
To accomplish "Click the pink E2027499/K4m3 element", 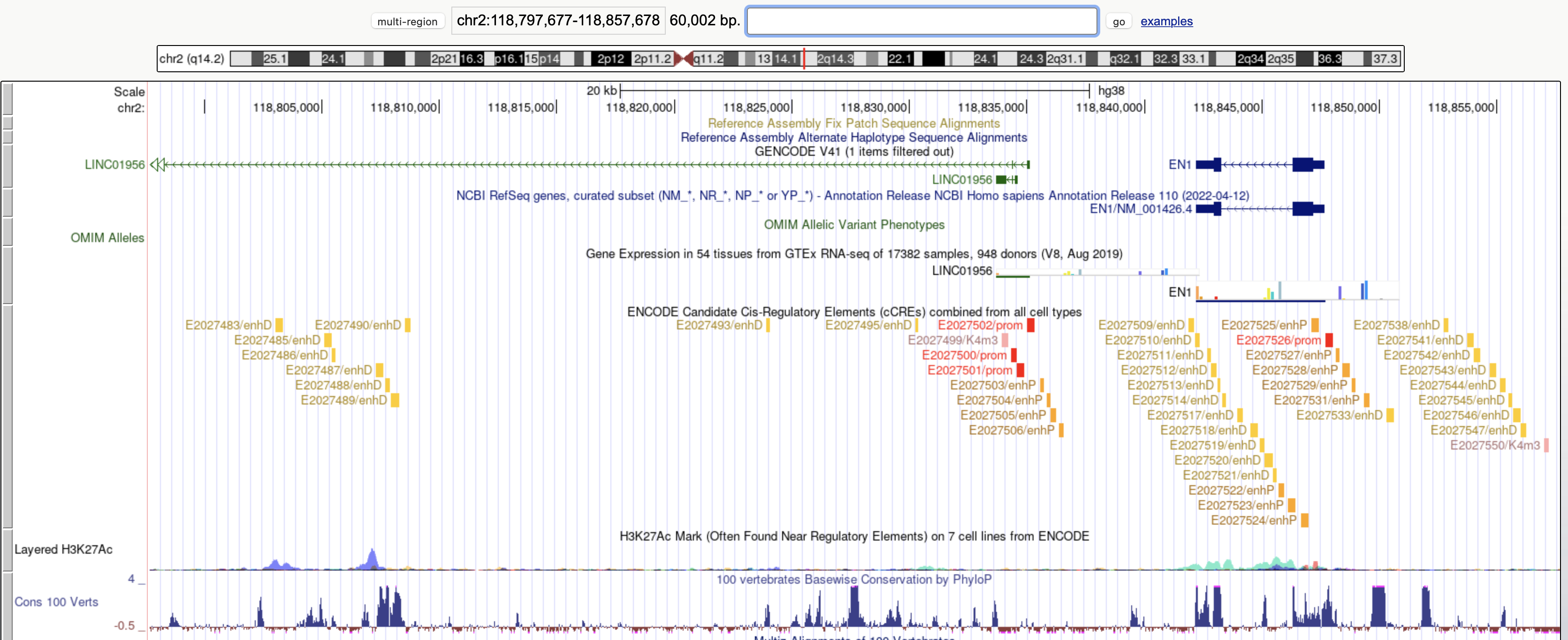I will coord(1005,340).
